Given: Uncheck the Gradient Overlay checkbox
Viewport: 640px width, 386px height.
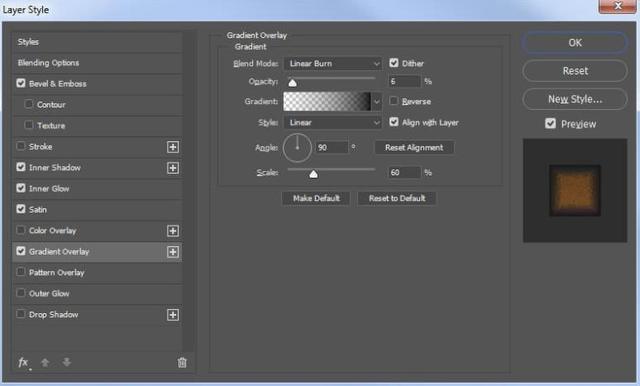Looking at the screenshot, I should 21,251.
